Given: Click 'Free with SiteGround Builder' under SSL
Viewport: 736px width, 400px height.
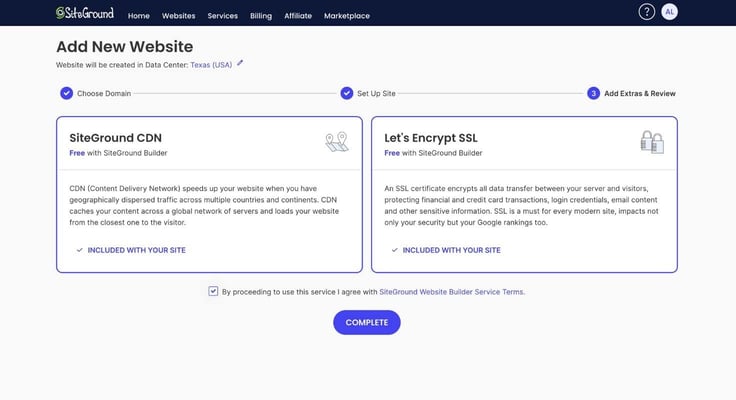Looking at the screenshot, I should 433,153.
